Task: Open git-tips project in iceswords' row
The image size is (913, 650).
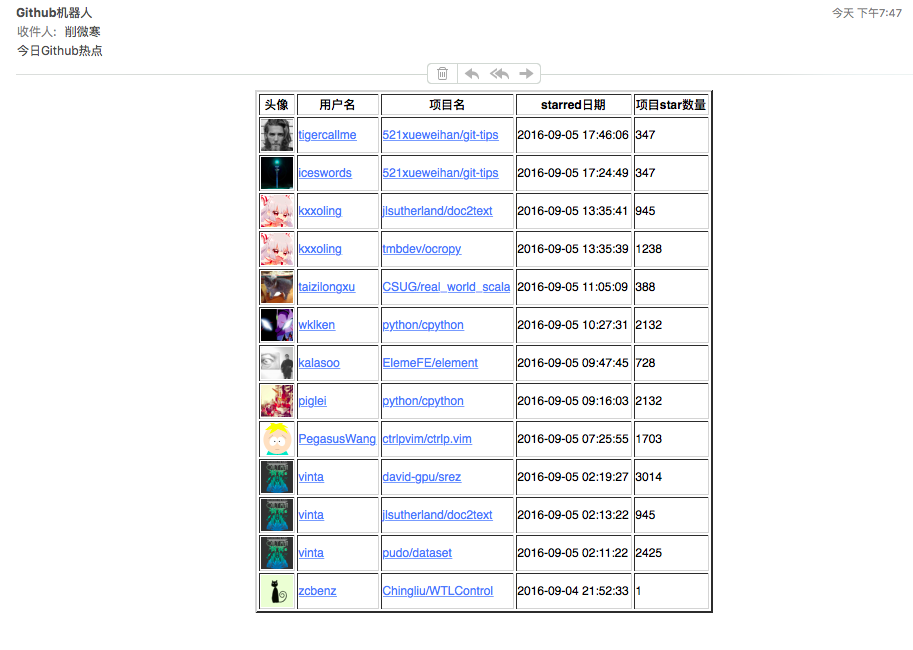Action: [440, 173]
